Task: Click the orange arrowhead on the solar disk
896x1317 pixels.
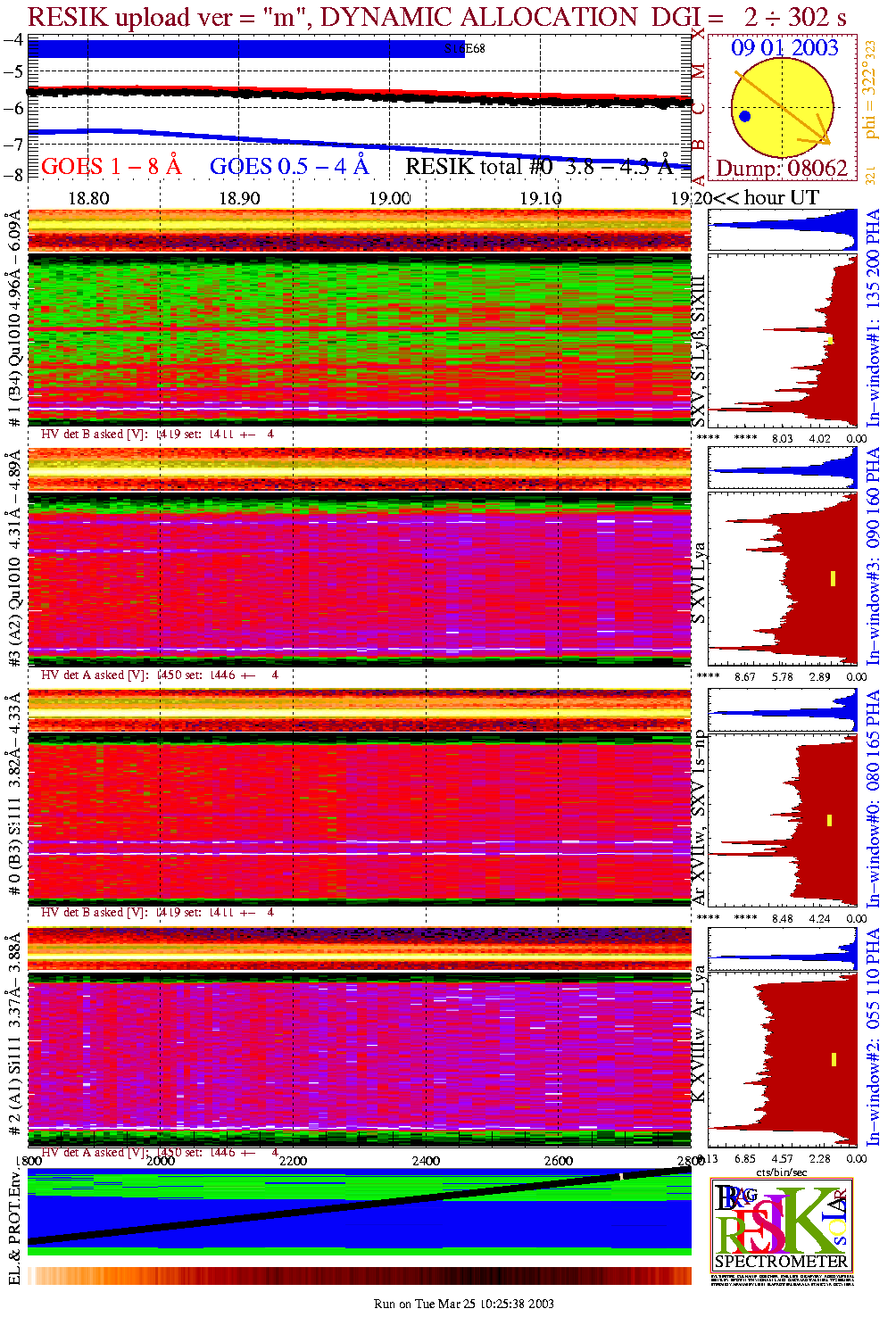Action: (x=822, y=138)
